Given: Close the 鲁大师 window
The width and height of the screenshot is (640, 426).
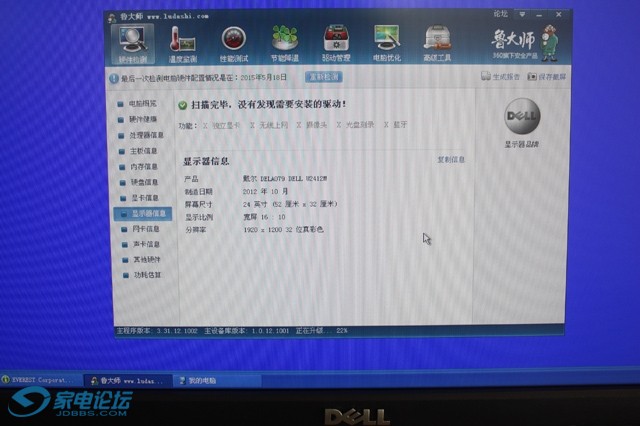Looking at the screenshot, I should click(558, 14).
